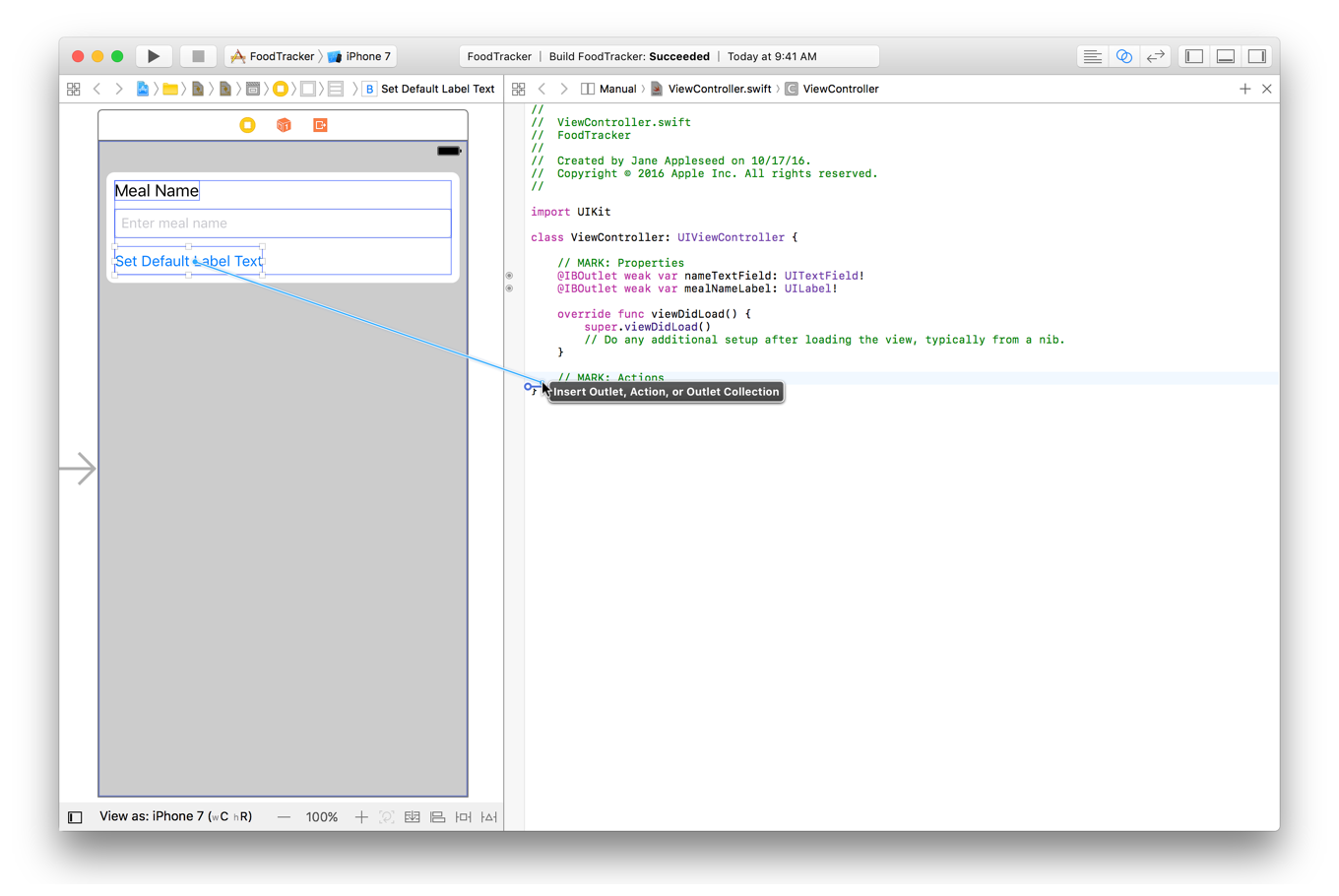Switch to the Assistant editor
The height and width of the screenshot is (896, 1339).
[1123, 56]
